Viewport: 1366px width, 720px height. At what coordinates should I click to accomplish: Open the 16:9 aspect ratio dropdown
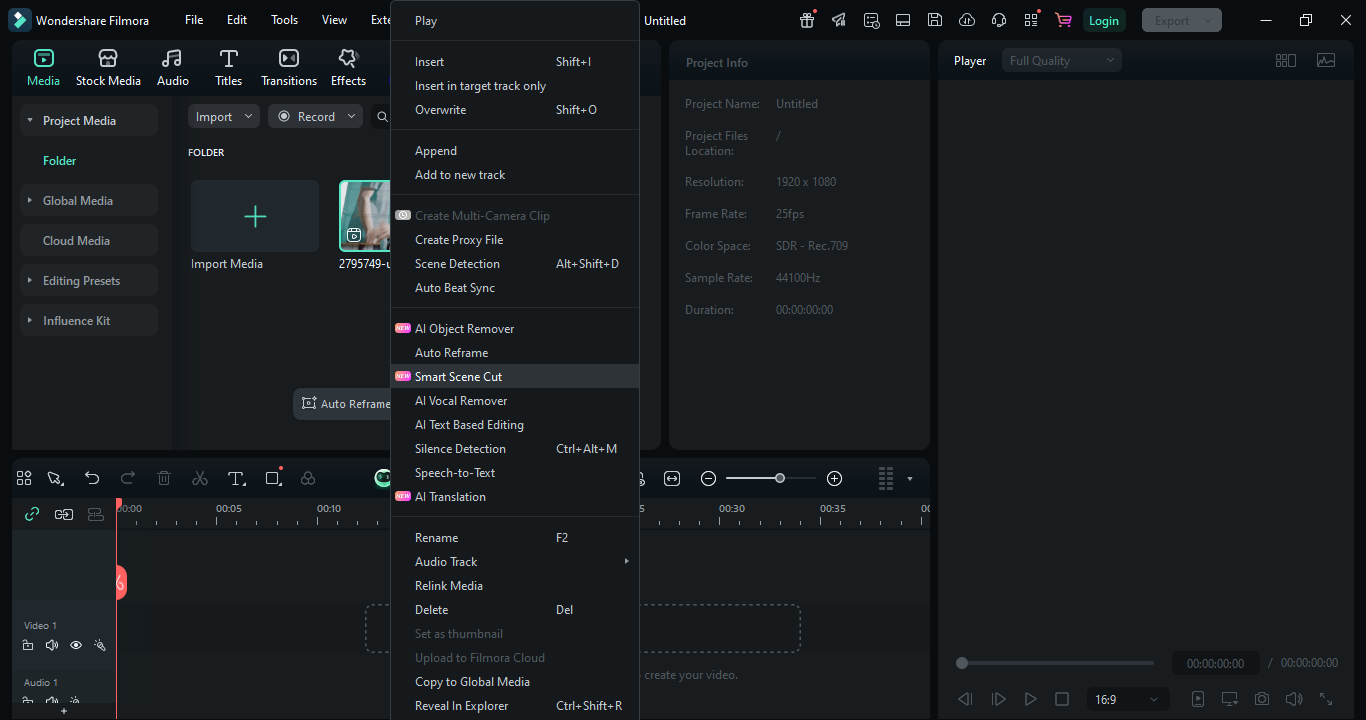1127,699
